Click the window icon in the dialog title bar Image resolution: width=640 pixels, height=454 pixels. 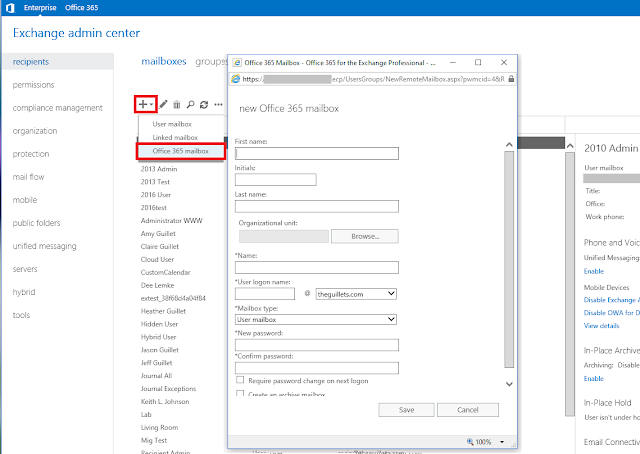click(237, 62)
